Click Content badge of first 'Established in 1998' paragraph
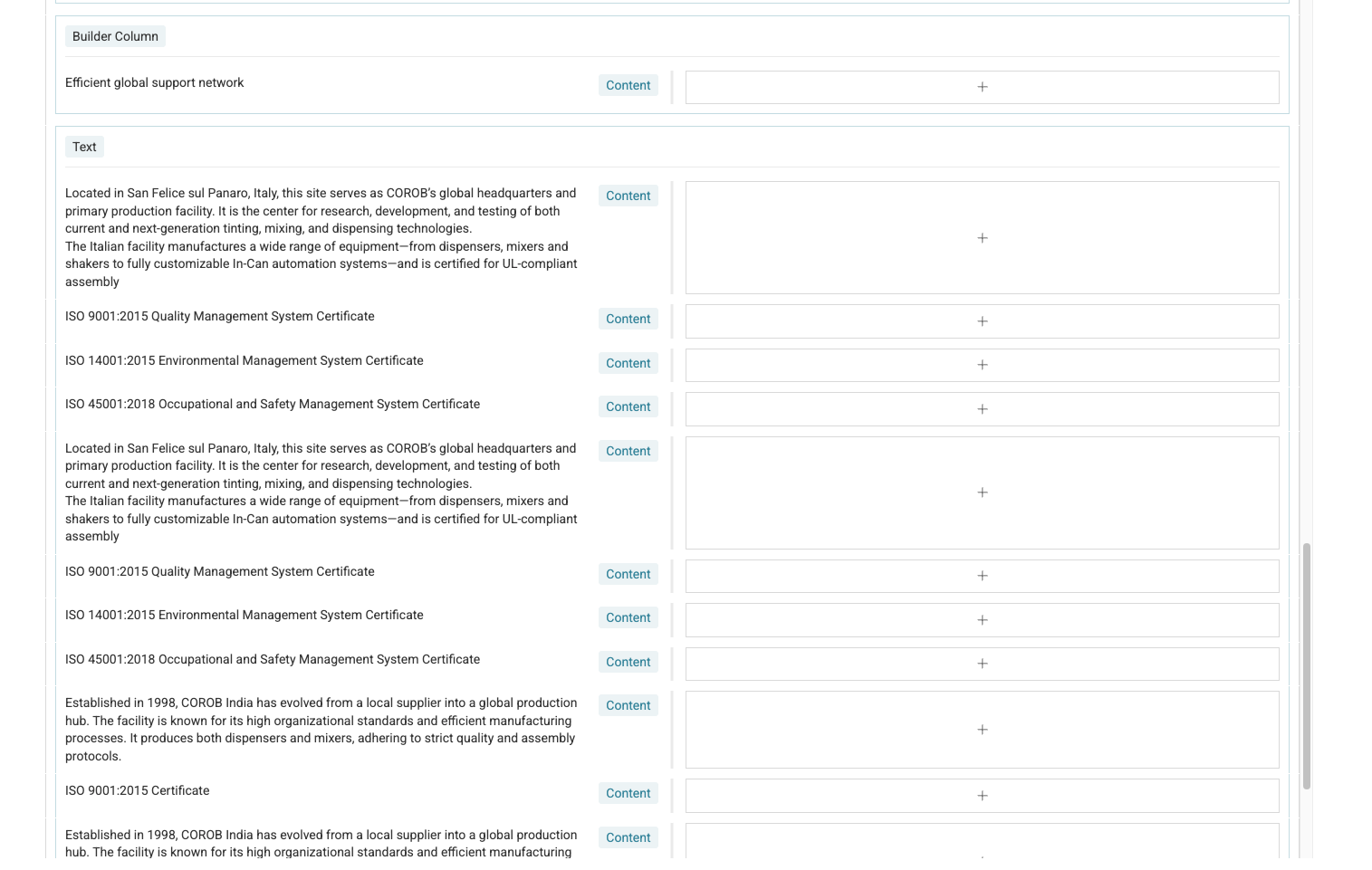Image resolution: width=1372 pixels, height=870 pixels. [628, 705]
